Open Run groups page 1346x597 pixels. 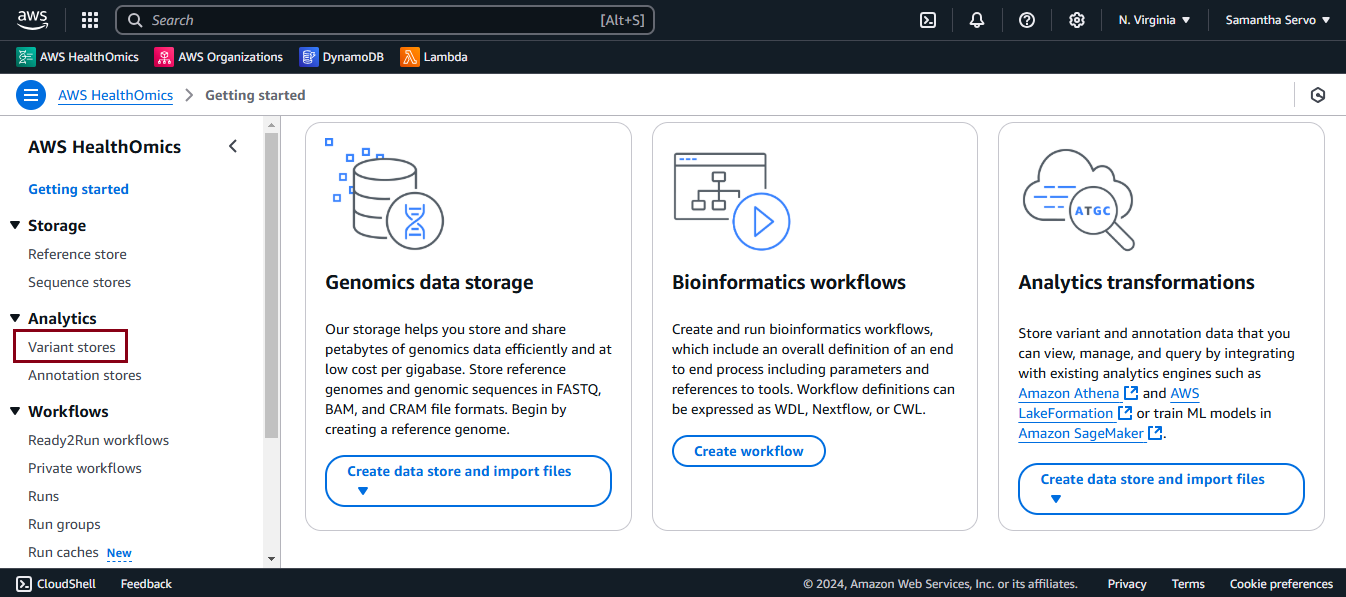point(64,524)
